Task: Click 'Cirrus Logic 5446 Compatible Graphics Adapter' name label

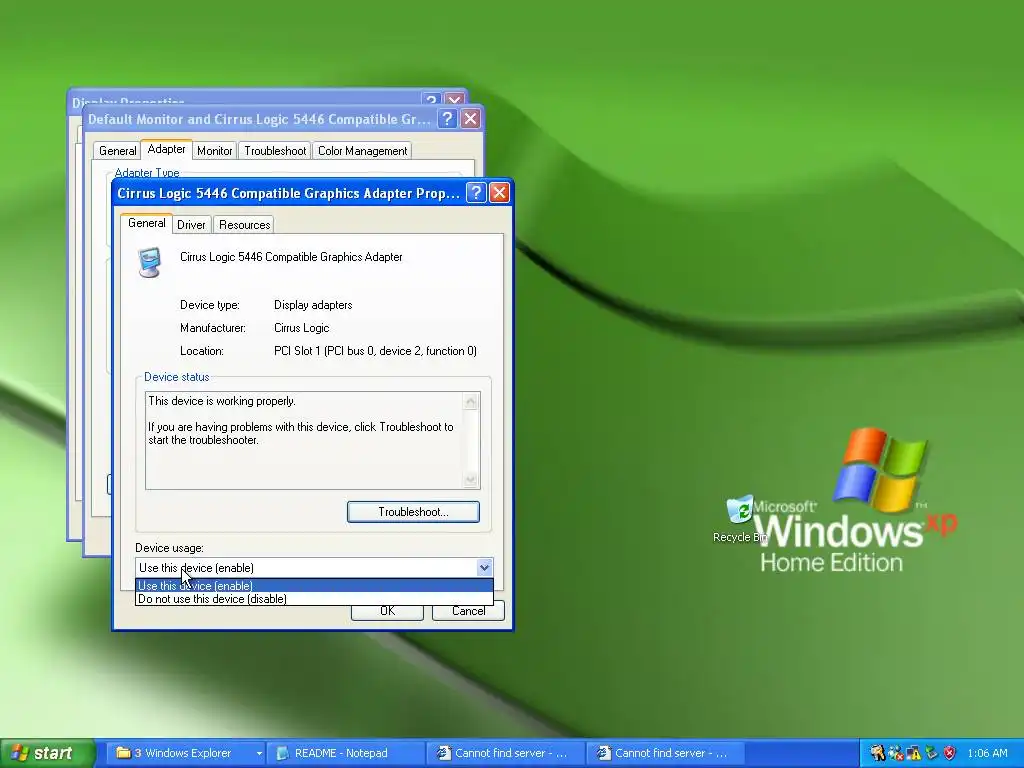Action: pos(291,257)
